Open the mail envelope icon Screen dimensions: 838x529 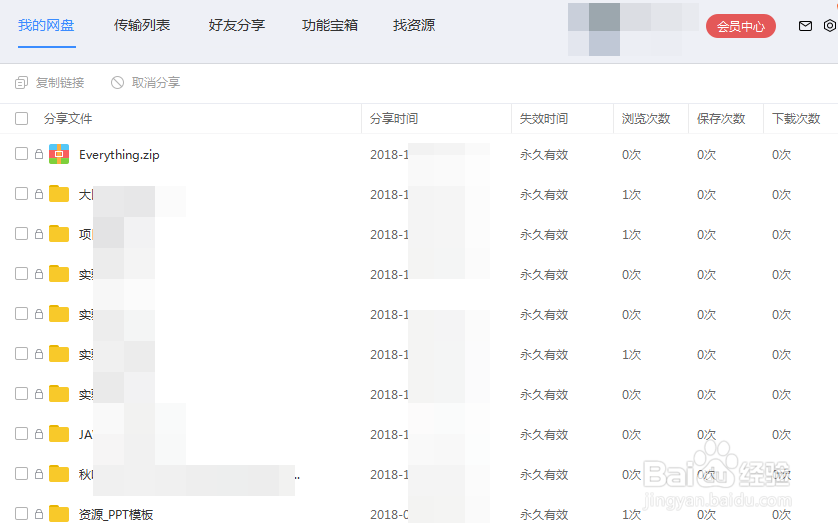805,26
